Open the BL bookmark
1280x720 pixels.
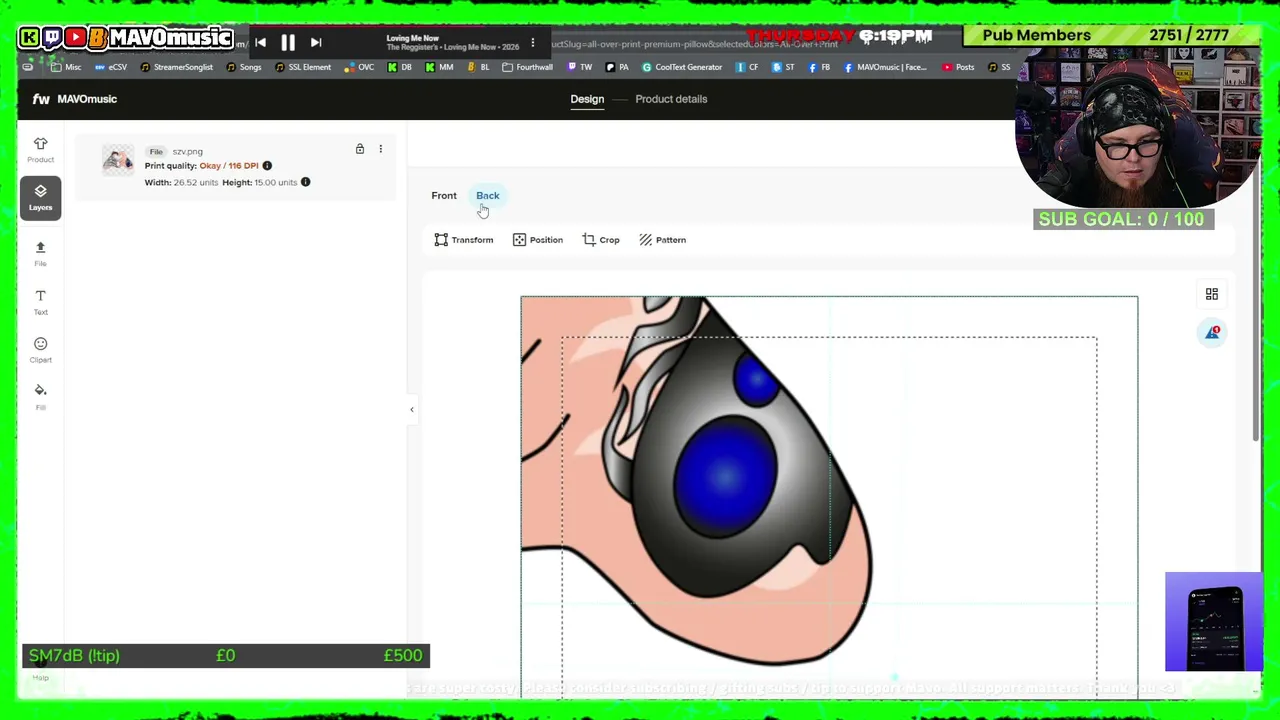click(478, 67)
